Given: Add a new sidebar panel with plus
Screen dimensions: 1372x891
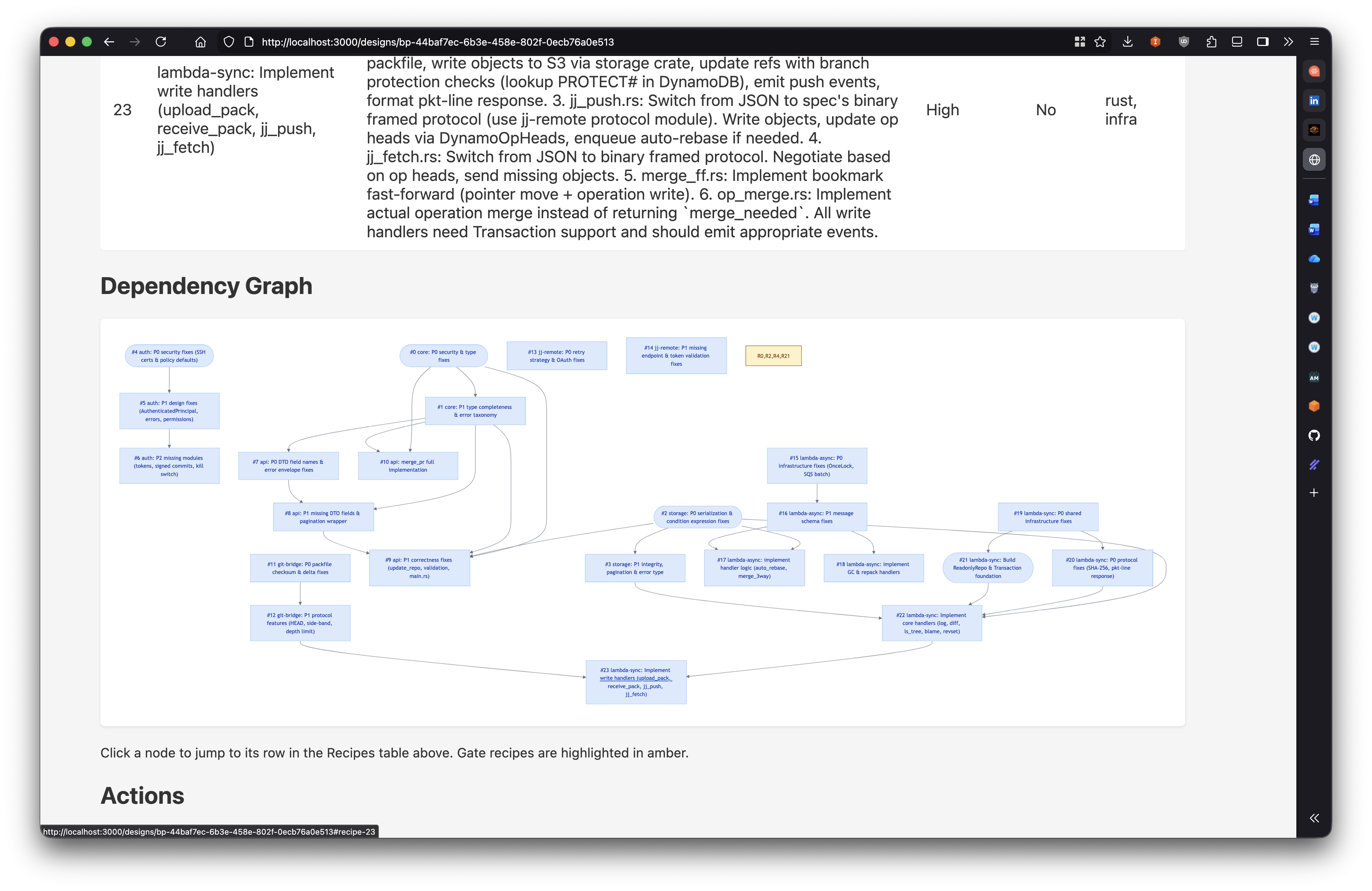Looking at the screenshot, I should (x=1314, y=493).
